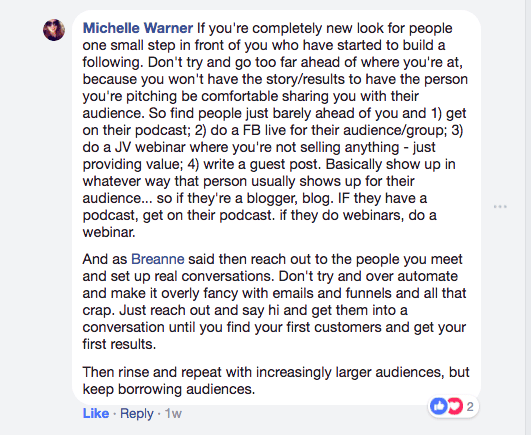Click the single word 'webinar.' line
Image resolution: width=531 pixels, height=435 pixels.
tap(109, 232)
